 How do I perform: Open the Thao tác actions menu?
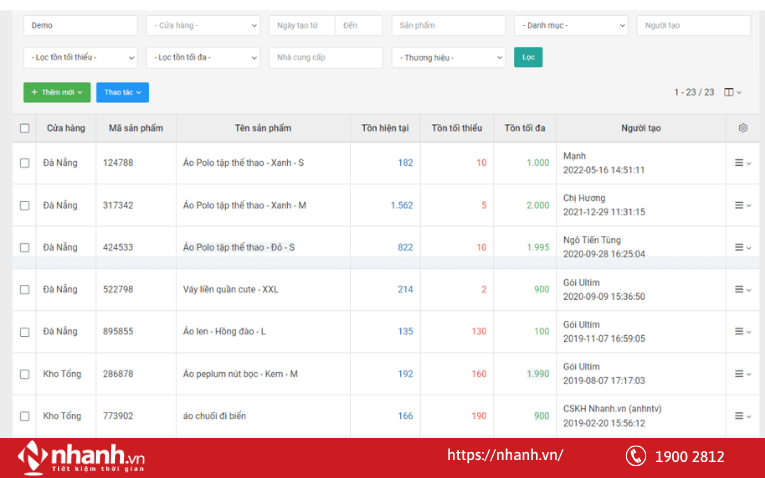pos(122,92)
